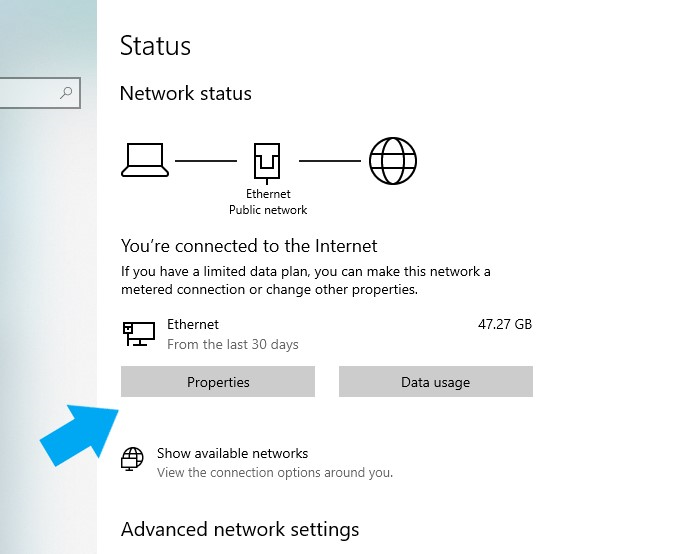Viewport: 680px width, 554px height.
Task: Click the Ethernet monitor icon beside usage
Action: pos(138,334)
